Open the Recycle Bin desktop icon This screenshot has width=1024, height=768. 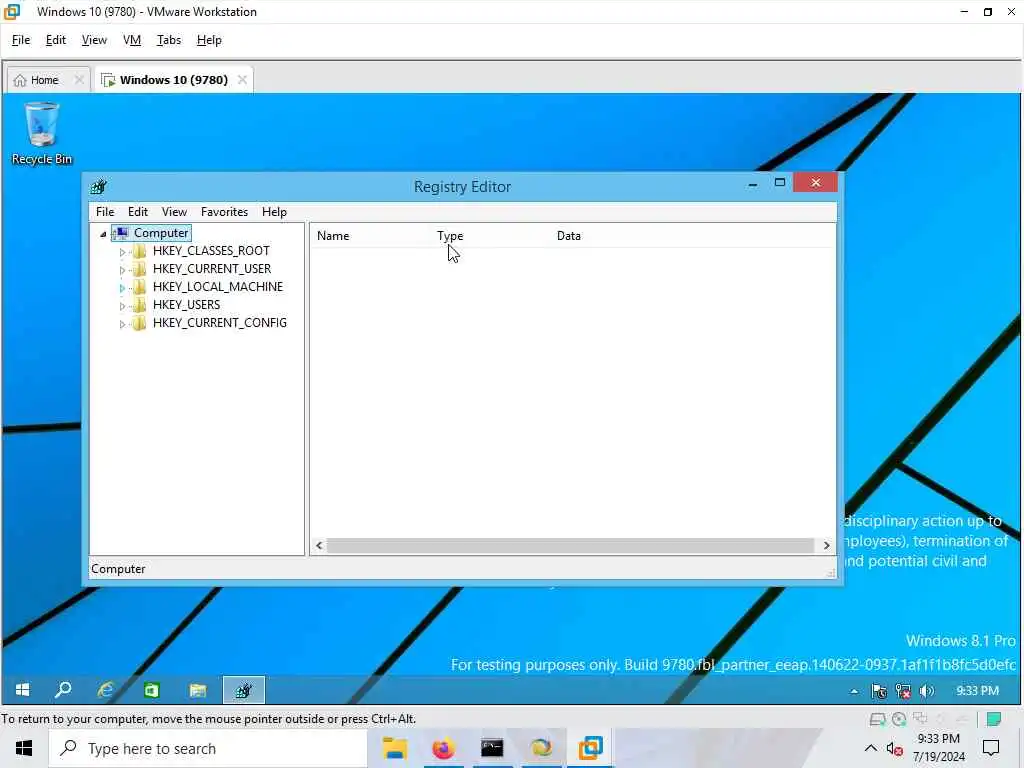click(41, 134)
